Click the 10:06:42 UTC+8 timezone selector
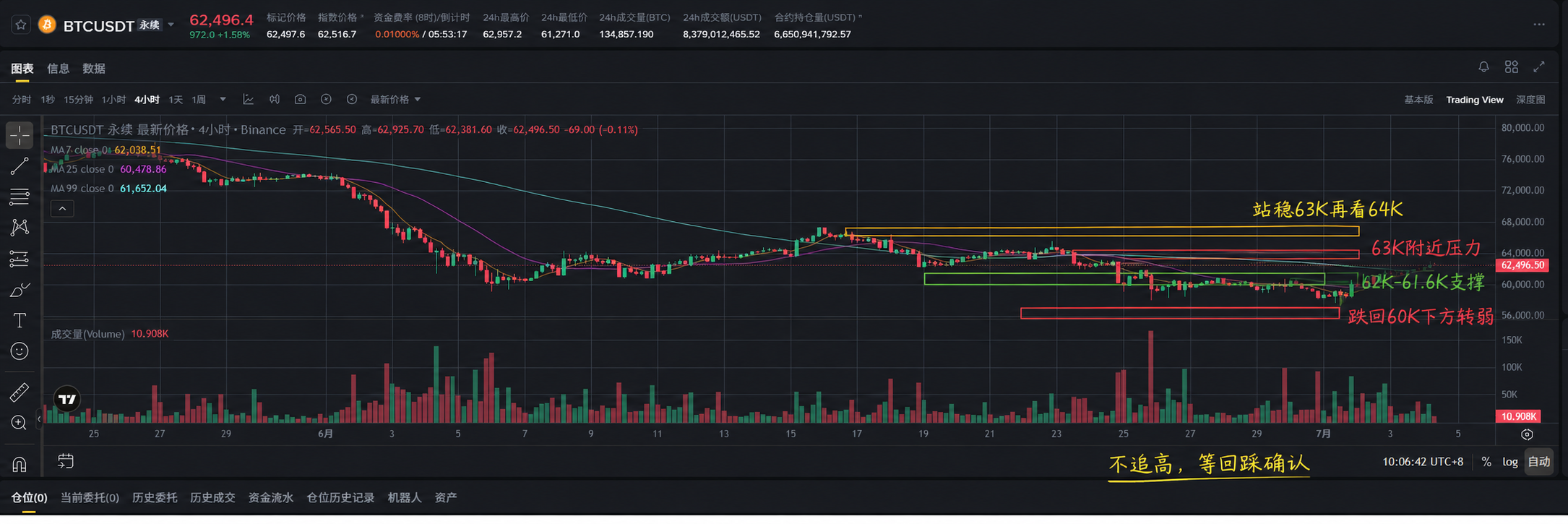The image size is (1568, 524). tap(1423, 462)
